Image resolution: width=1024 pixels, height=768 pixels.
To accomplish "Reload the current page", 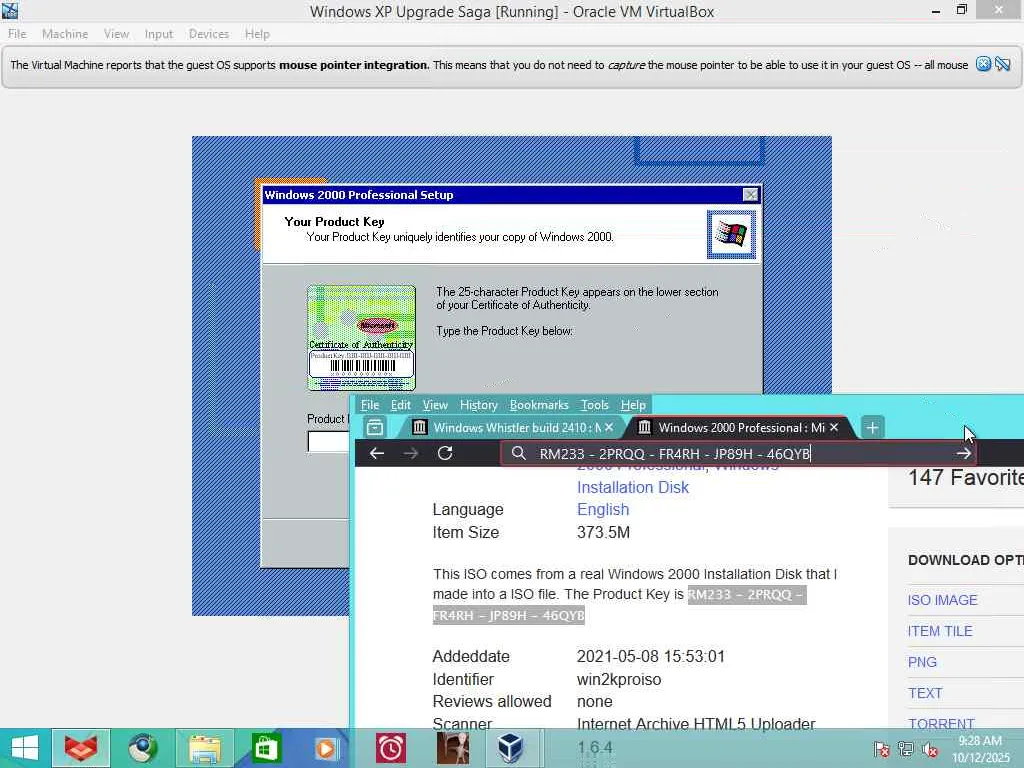I will coord(445,453).
